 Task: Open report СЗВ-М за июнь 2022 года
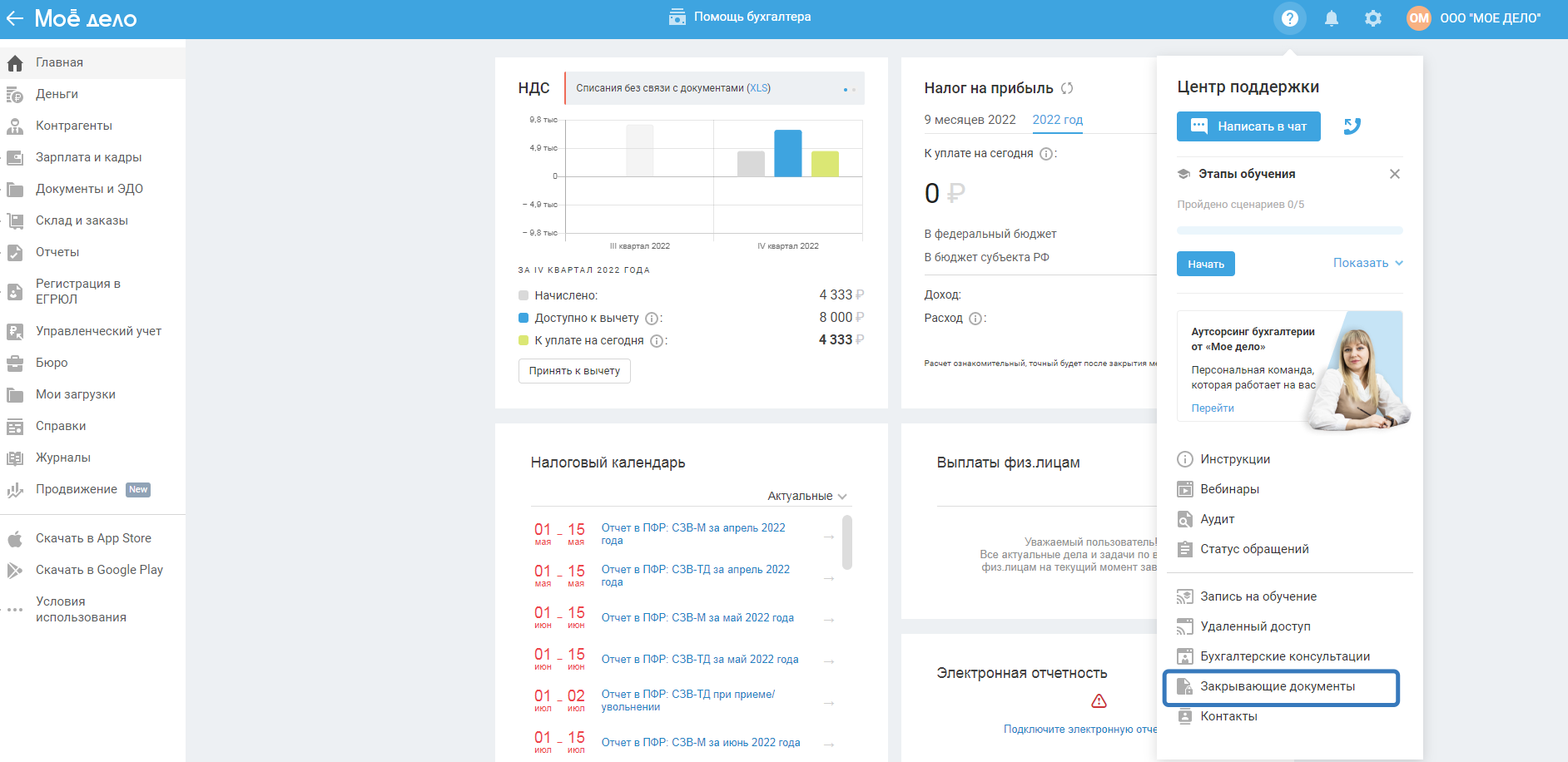(x=701, y=743)
